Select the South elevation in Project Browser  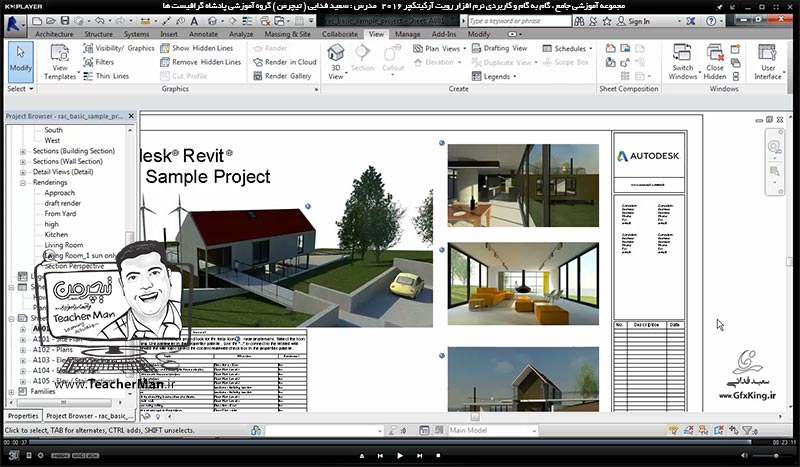point(53,130)
